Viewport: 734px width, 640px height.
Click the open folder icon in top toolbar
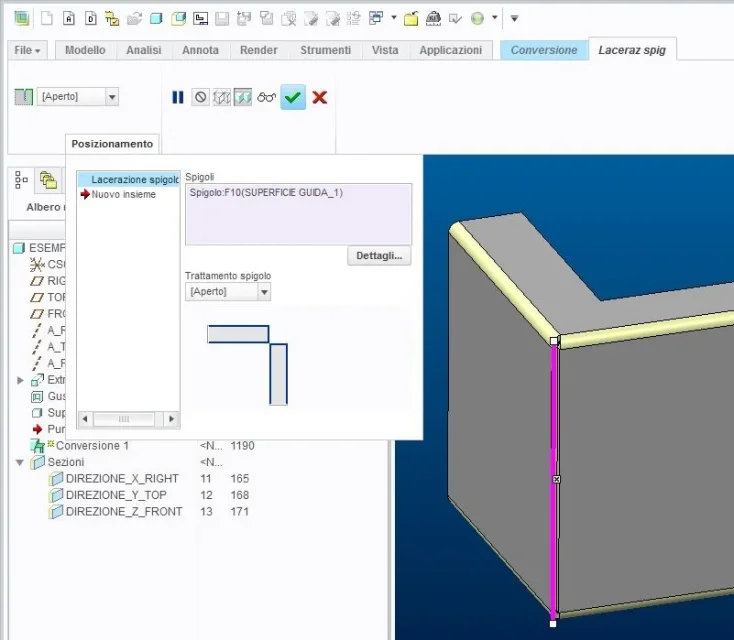click(411, 18)
